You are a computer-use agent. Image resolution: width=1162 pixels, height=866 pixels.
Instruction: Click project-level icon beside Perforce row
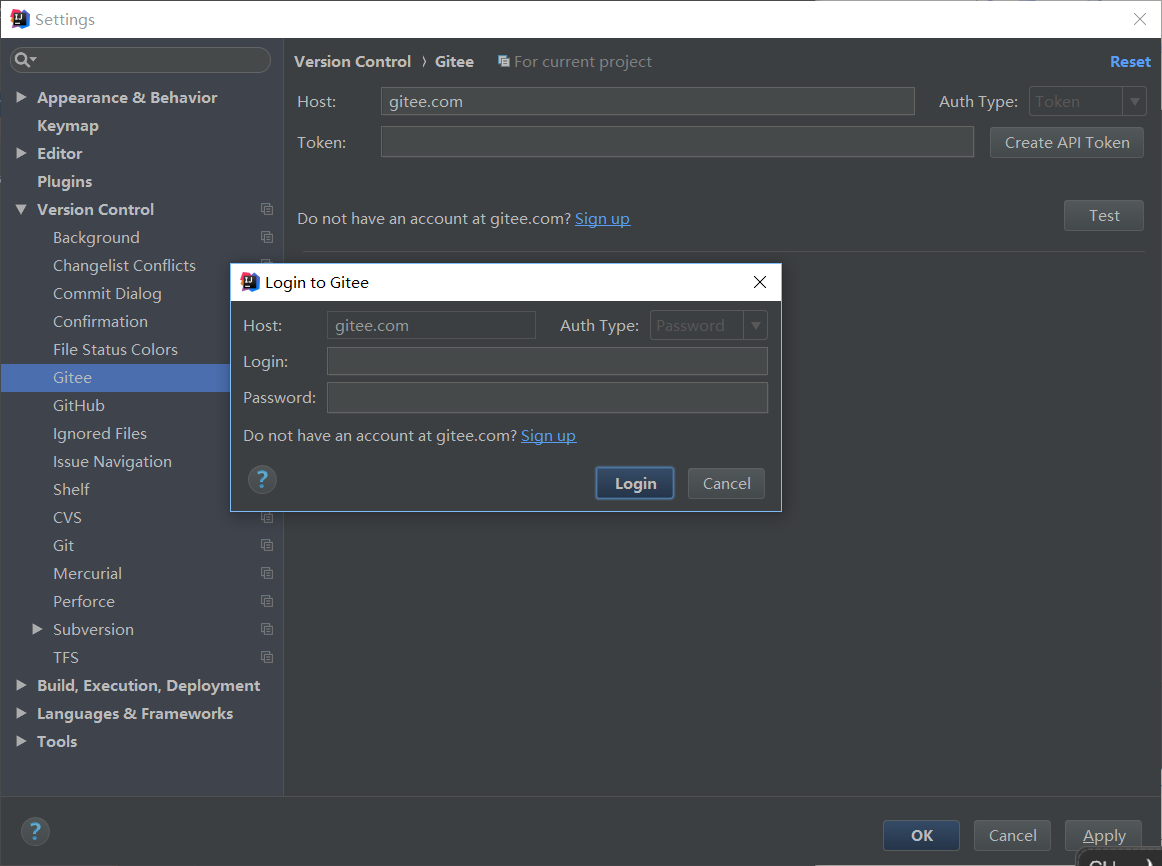tap(267, 602)
